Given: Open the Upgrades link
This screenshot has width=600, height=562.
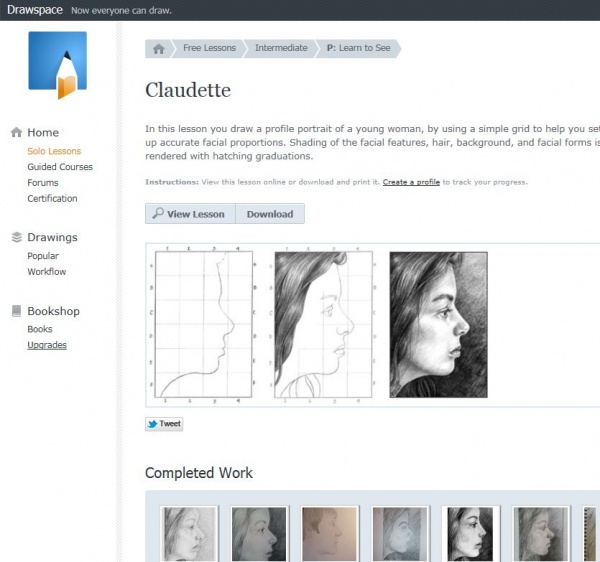Looking at the screenshot, I should [47, 345].
